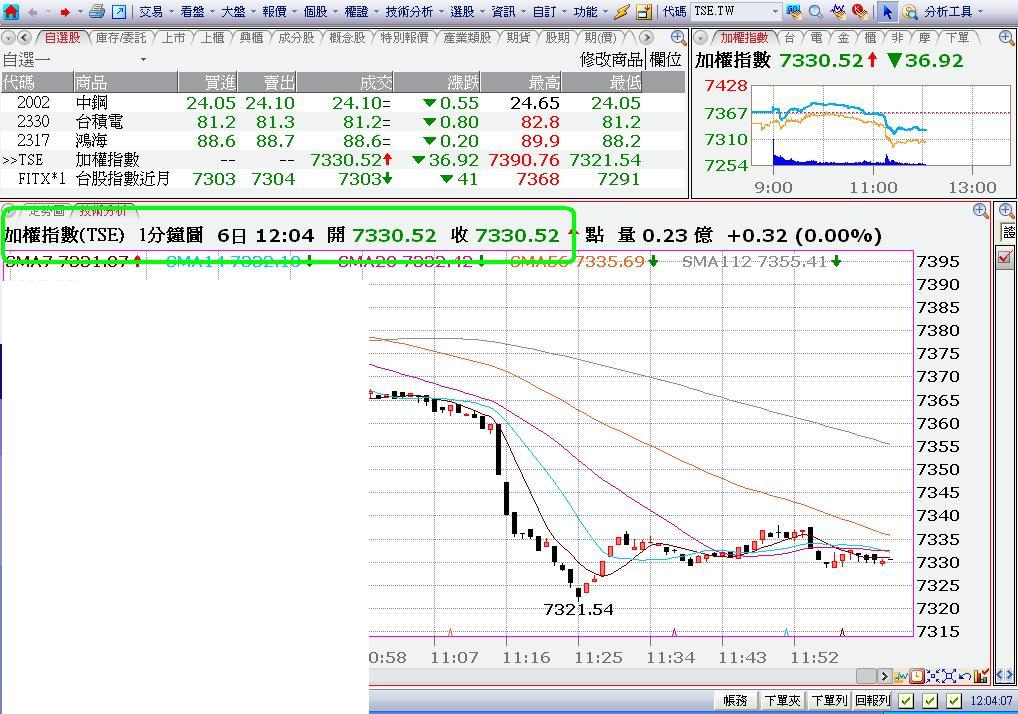The width and height of the screenshot is (1018, 714).
Task: Click the grey back arrow icon
Action: [x=32, y=12]
